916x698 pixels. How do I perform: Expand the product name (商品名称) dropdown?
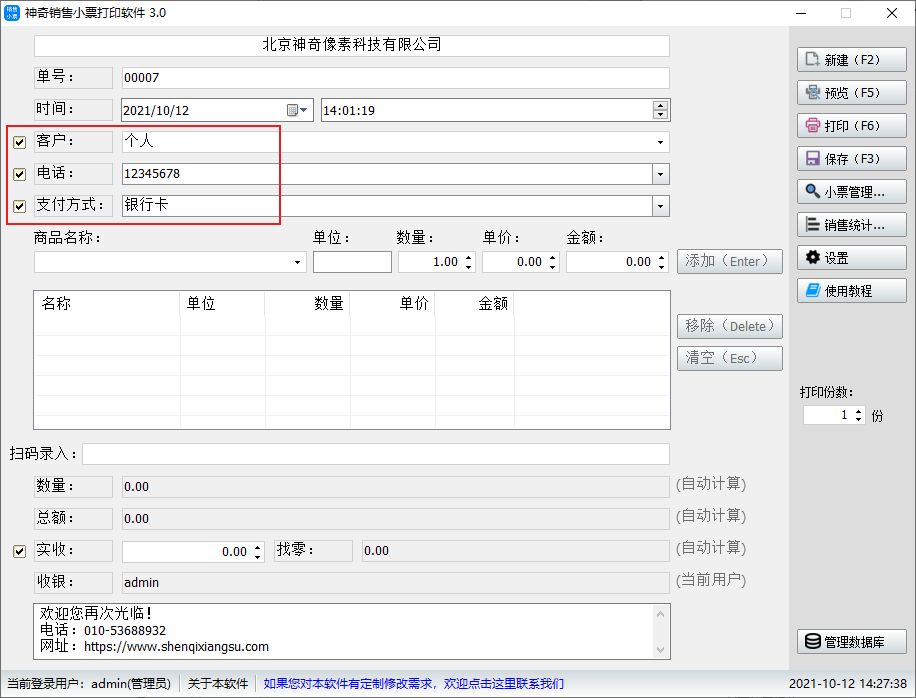[298, 262]
